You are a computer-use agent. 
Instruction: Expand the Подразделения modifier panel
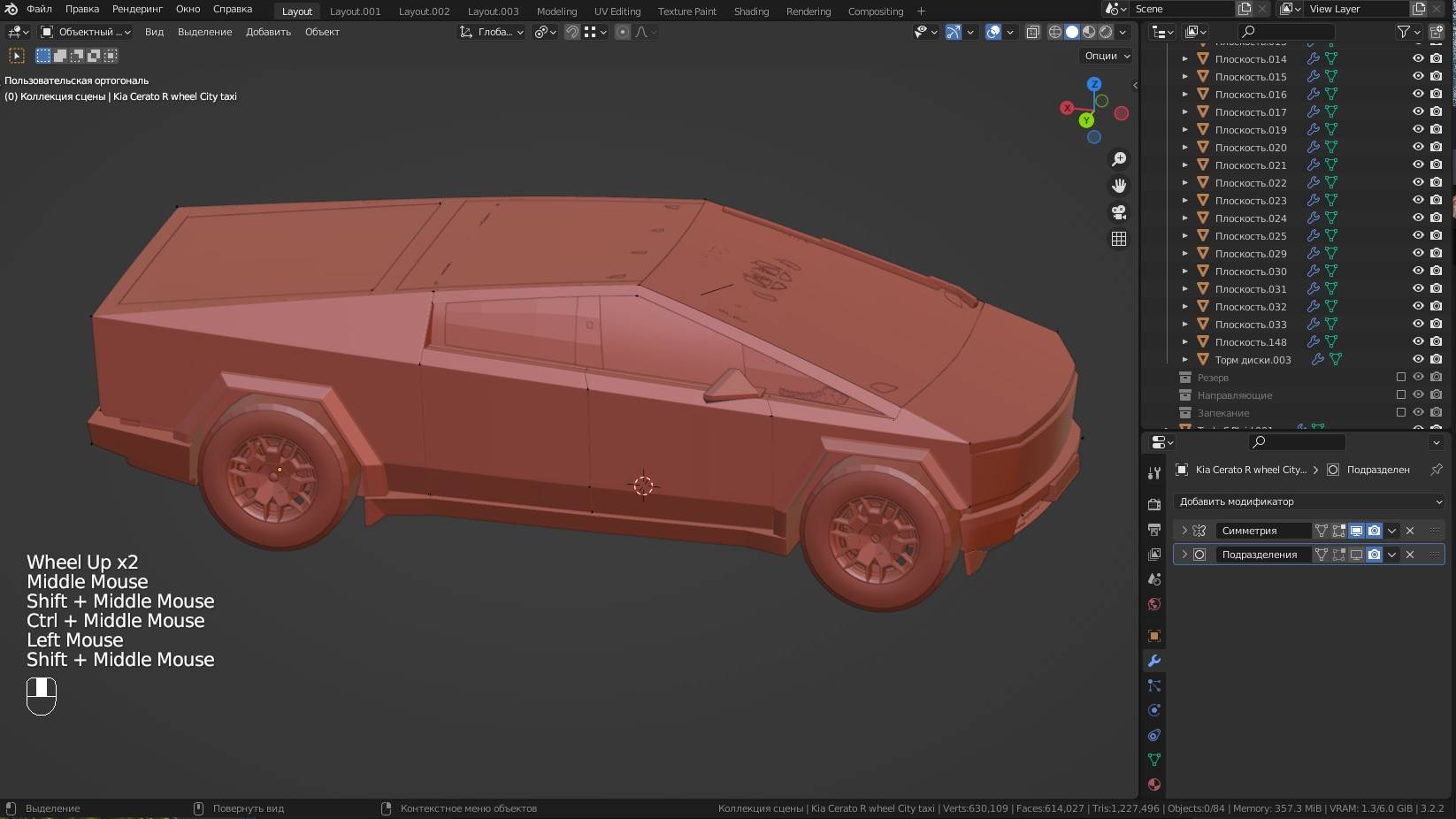(x=1184, y=555)
